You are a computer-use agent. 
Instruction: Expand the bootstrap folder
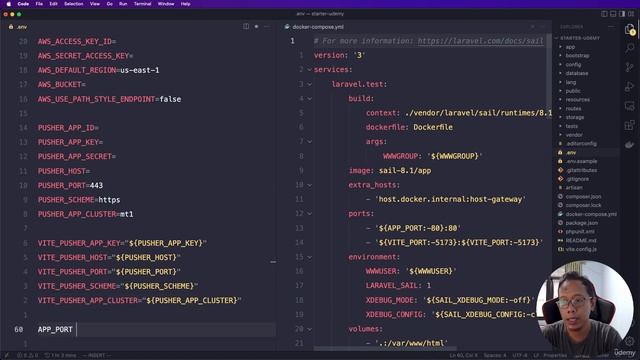577,56
